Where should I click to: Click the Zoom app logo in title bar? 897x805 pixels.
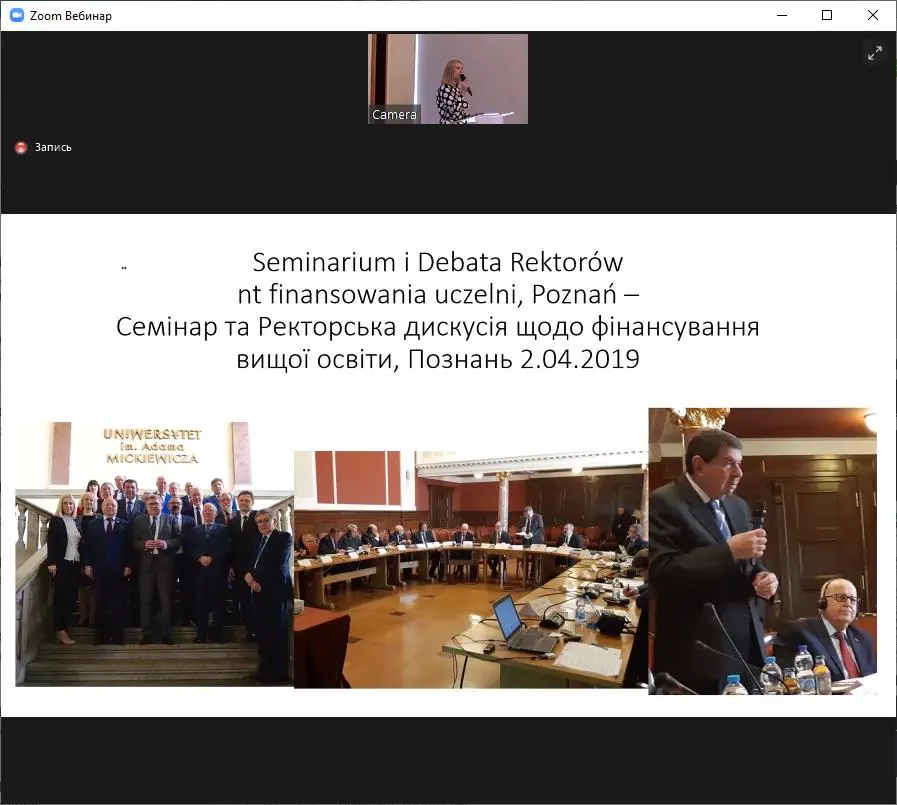(x=17, y=15)
